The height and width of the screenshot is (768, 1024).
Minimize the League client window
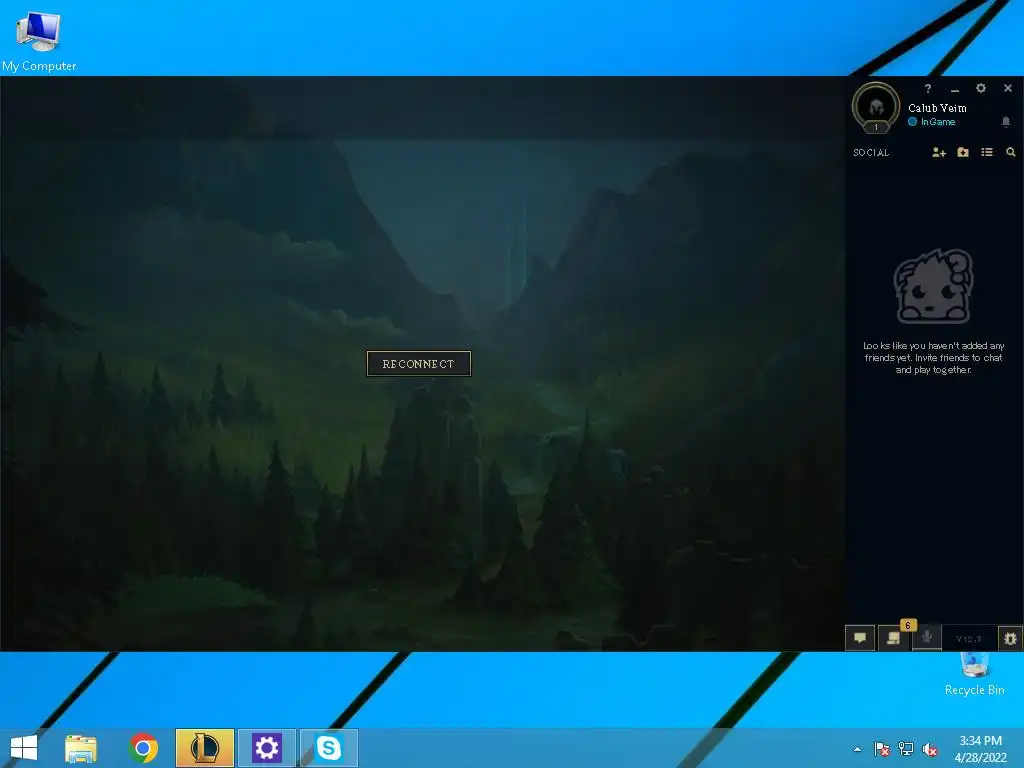(x=955, y=89)
